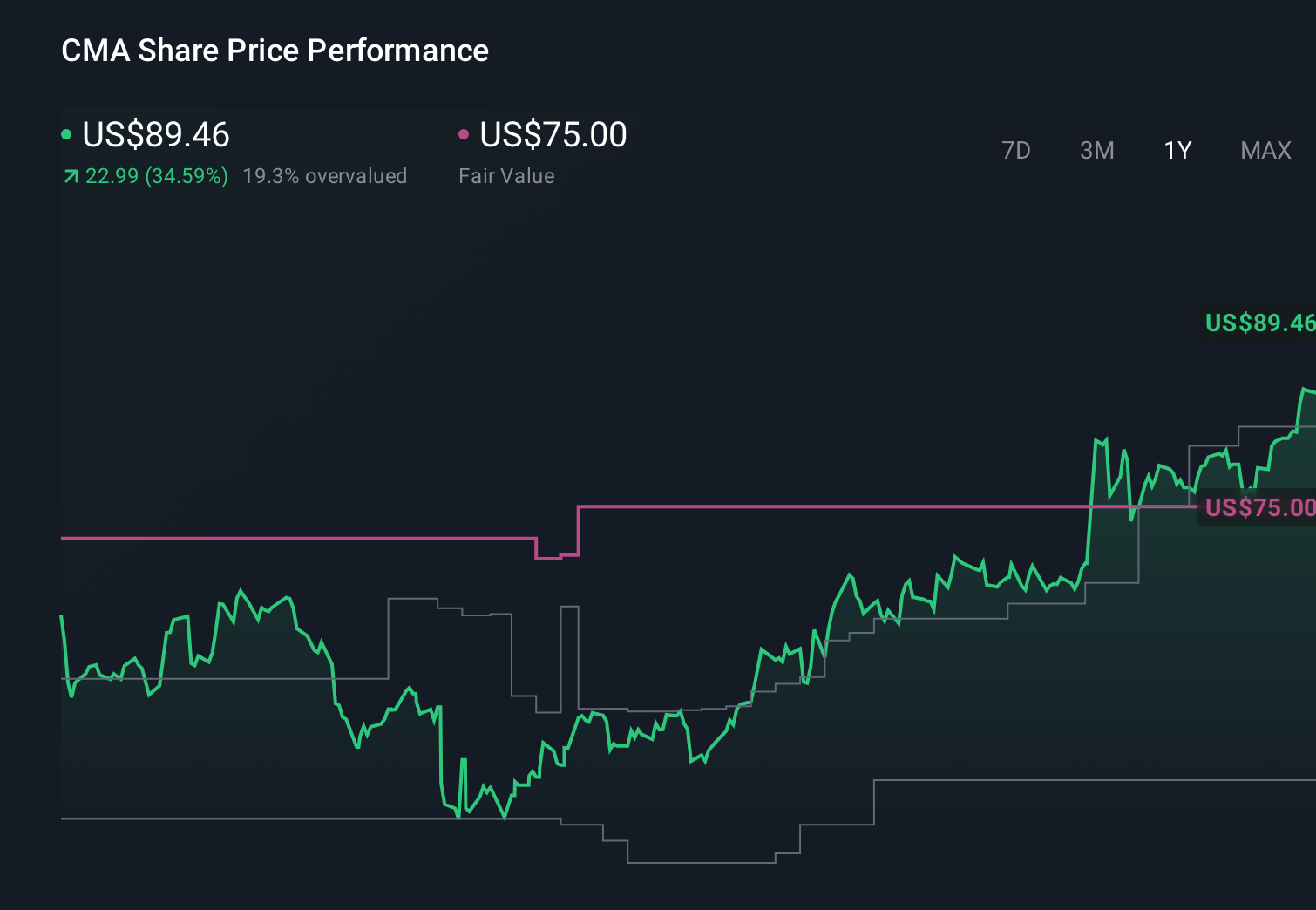The width and height of the screenshot is (1316, 910).
Task: Toggle display of the overvalued indicator
Action: coord(326,176)
